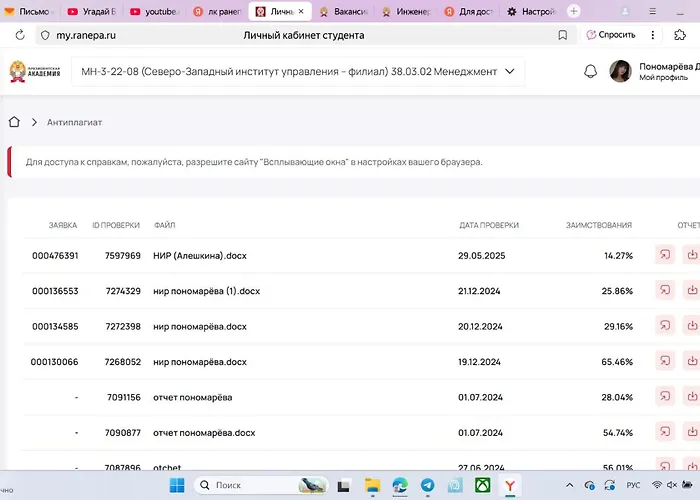
Task: Click the notification bell icon
Action: click(590, 71)
